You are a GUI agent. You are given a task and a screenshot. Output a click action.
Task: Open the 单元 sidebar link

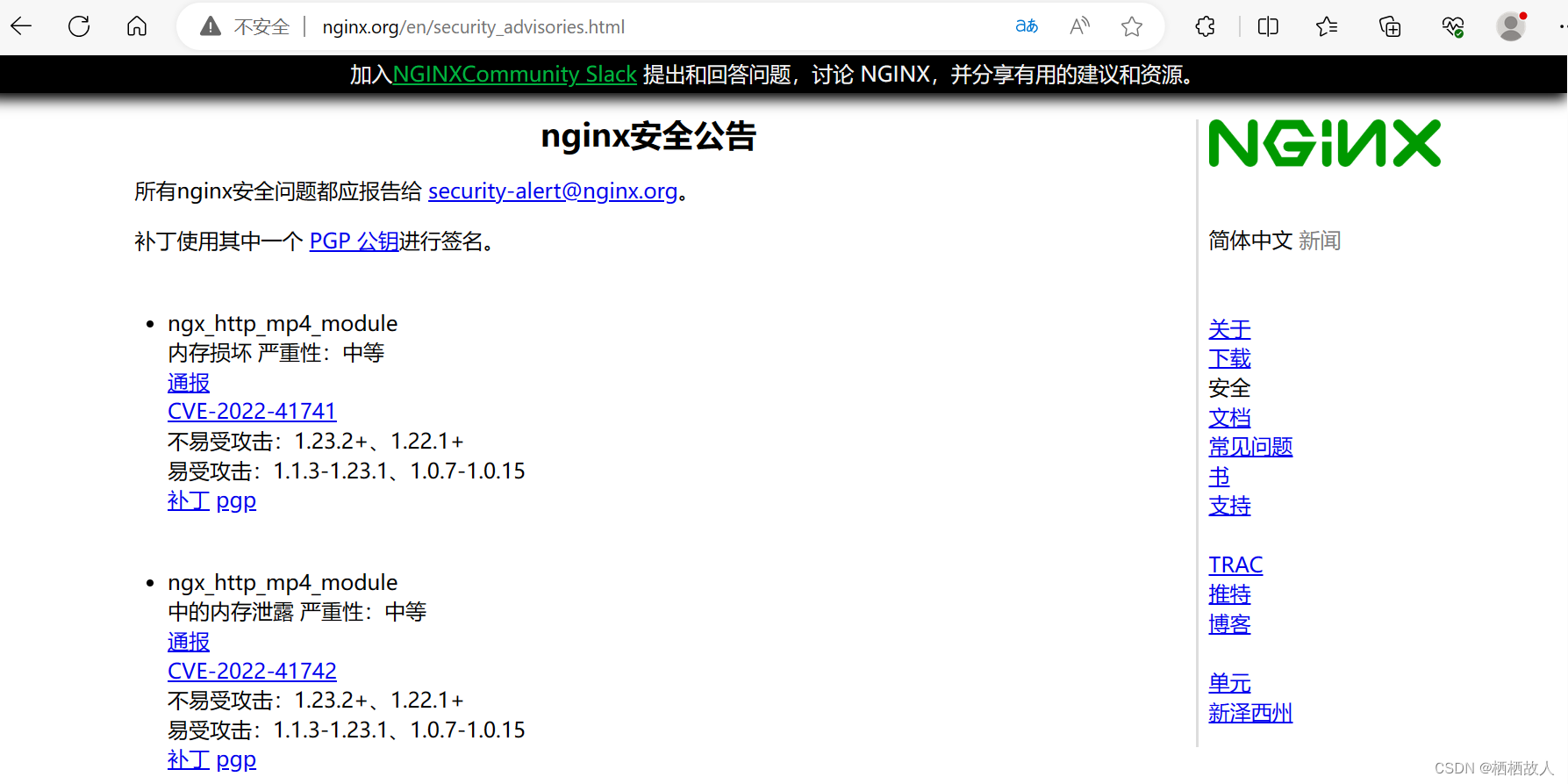[1229, 683]
